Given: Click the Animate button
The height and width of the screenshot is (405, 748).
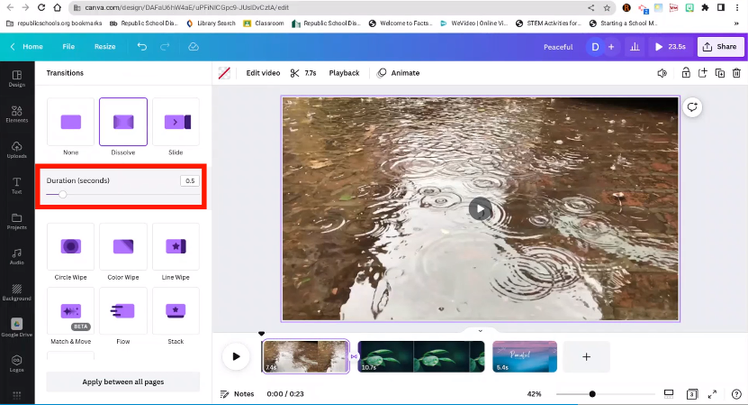Looking at the screenshot, I should [399, 73].
